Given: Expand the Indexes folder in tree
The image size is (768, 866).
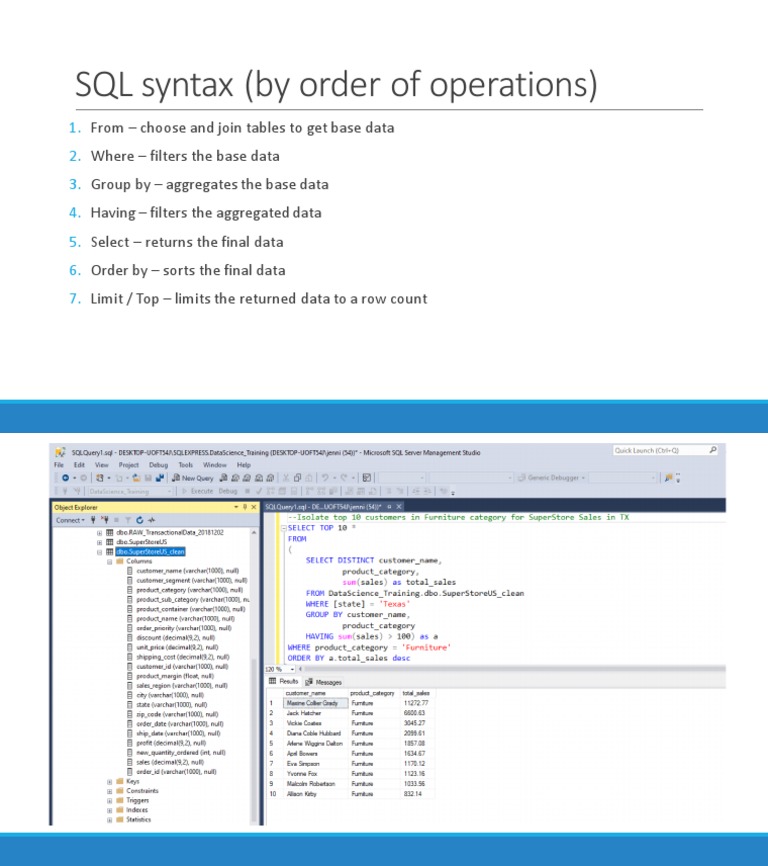Looking at the screenshot, I should pos(110,810).
